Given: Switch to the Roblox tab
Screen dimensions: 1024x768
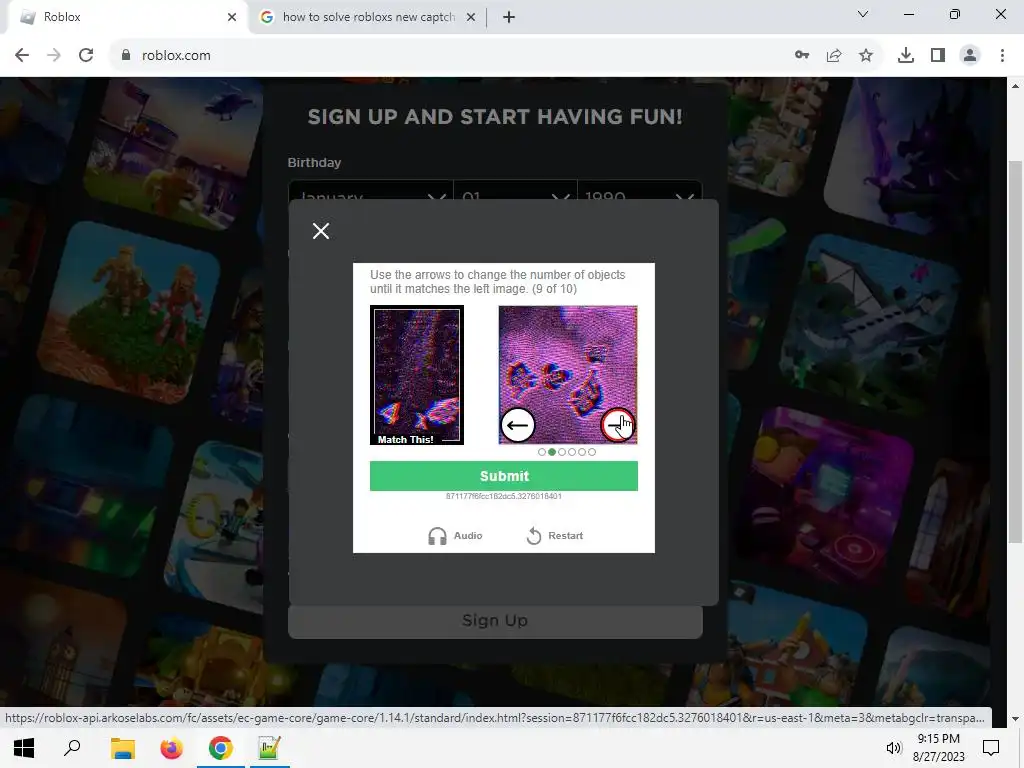Looking at the screenshot, I should tap(127, 17).
